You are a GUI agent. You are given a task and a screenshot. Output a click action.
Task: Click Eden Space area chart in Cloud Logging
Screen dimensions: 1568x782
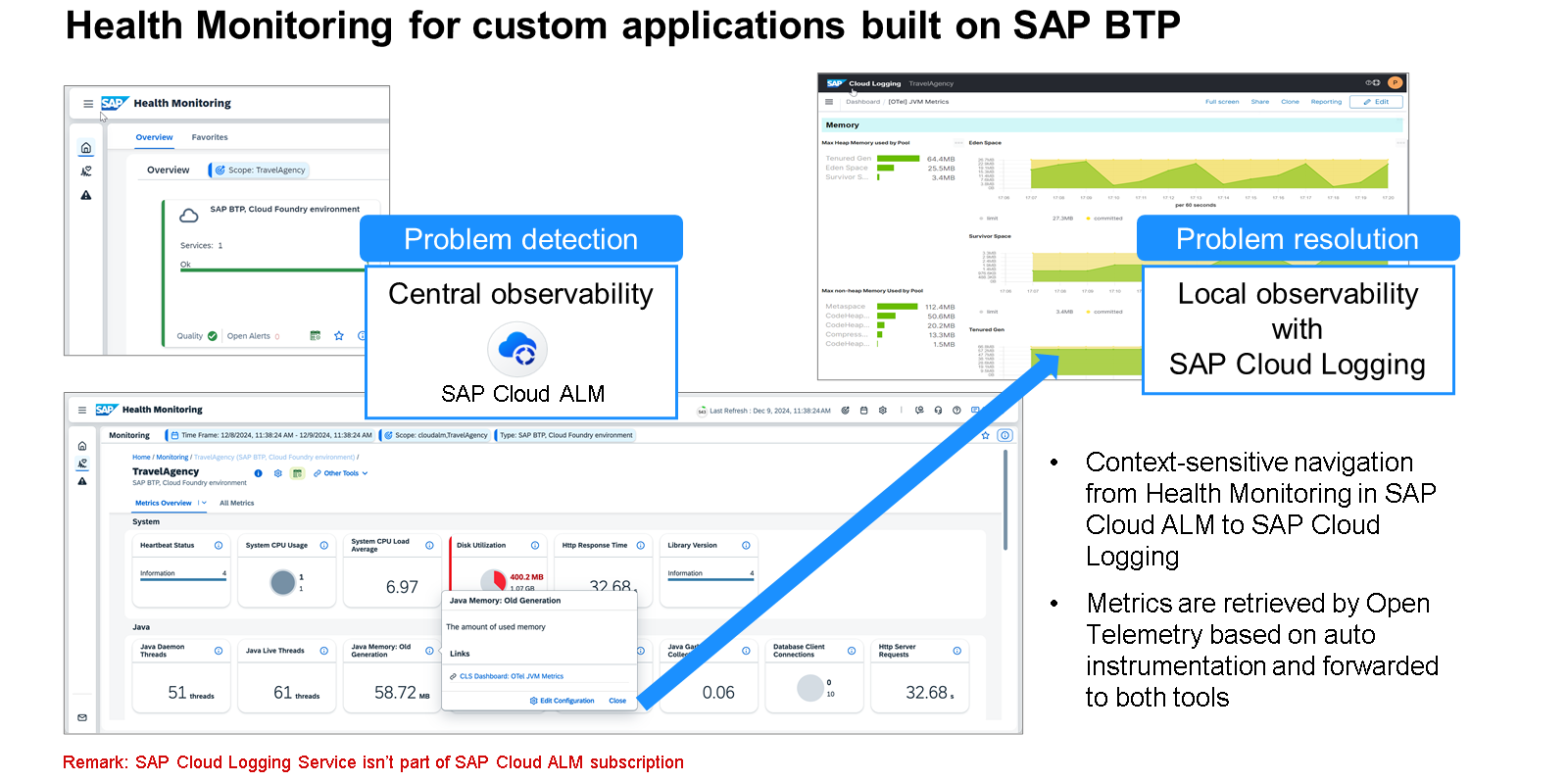1209,173
